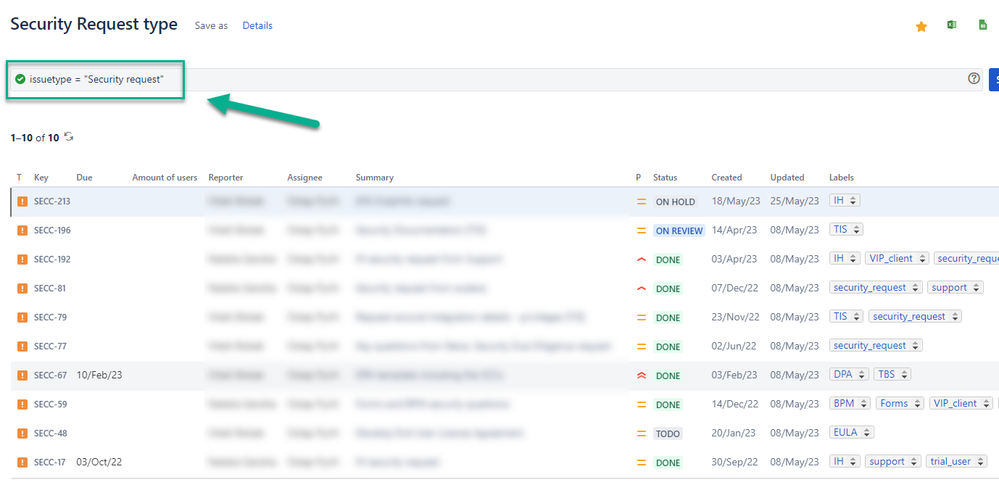
Task: Click issue type icon for SECC-81
Action: pyautogui.click(x=22, y=288)
